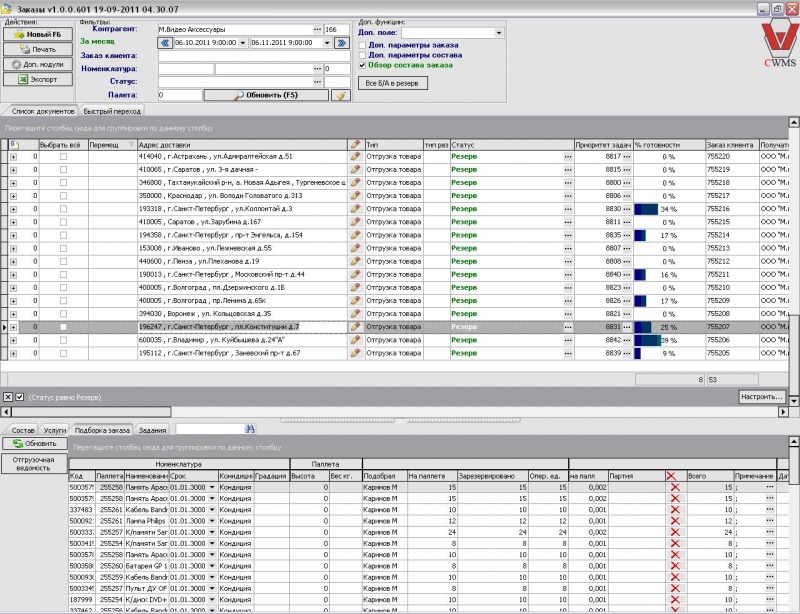Screen dimensions: 800x614
Task: Tick the selection checkbox in the Саратов 3-я дачная row
Action: click(63, 170)
